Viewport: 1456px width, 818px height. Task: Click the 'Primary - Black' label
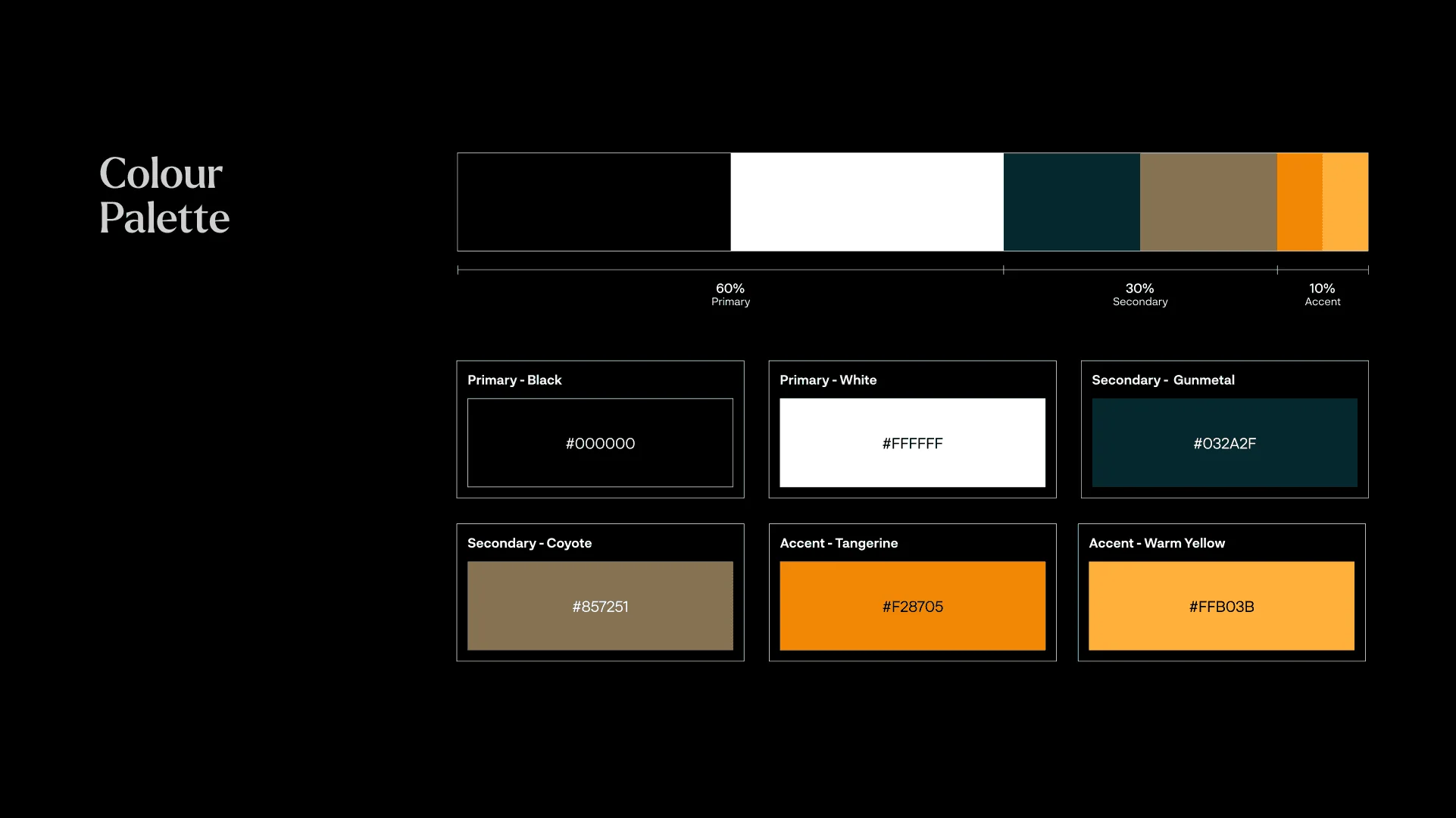pos(514,380)
